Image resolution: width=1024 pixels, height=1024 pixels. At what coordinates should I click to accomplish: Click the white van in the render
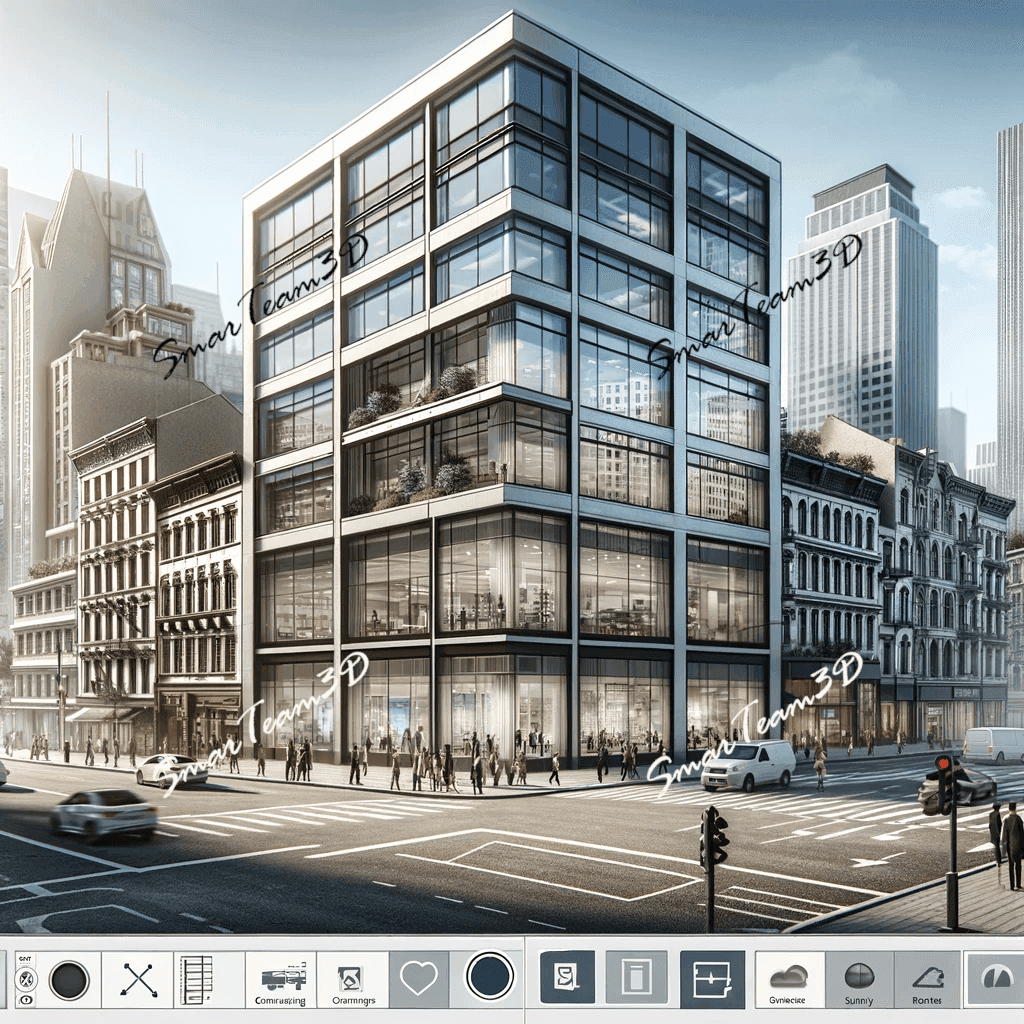tap(748, 766)
